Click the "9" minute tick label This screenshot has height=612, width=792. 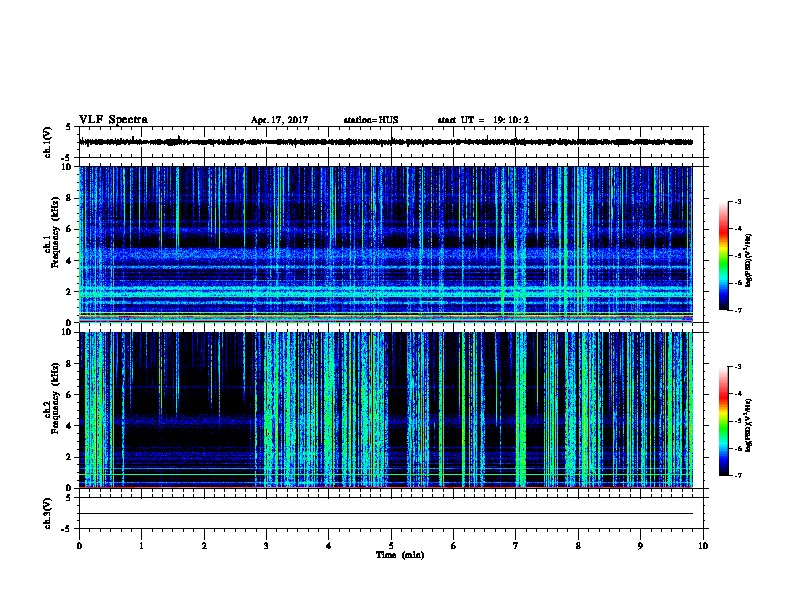[640, 546]
